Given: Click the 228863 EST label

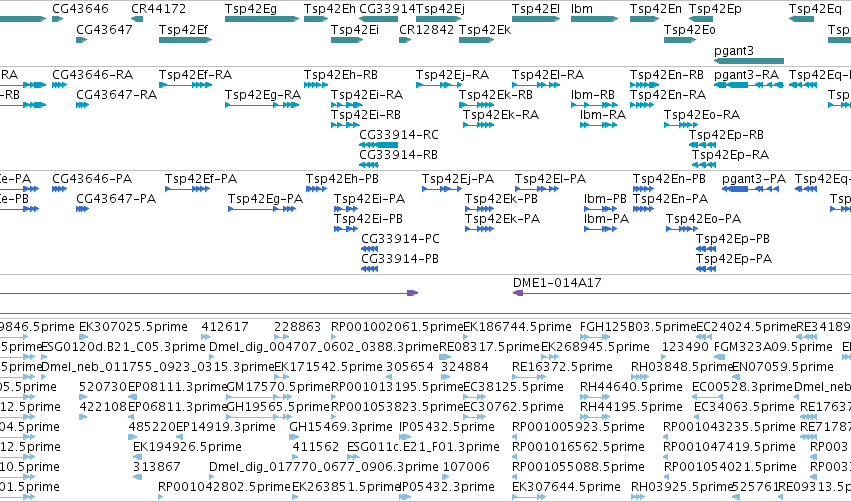Looking at the screenshot, I should (297, 327).
